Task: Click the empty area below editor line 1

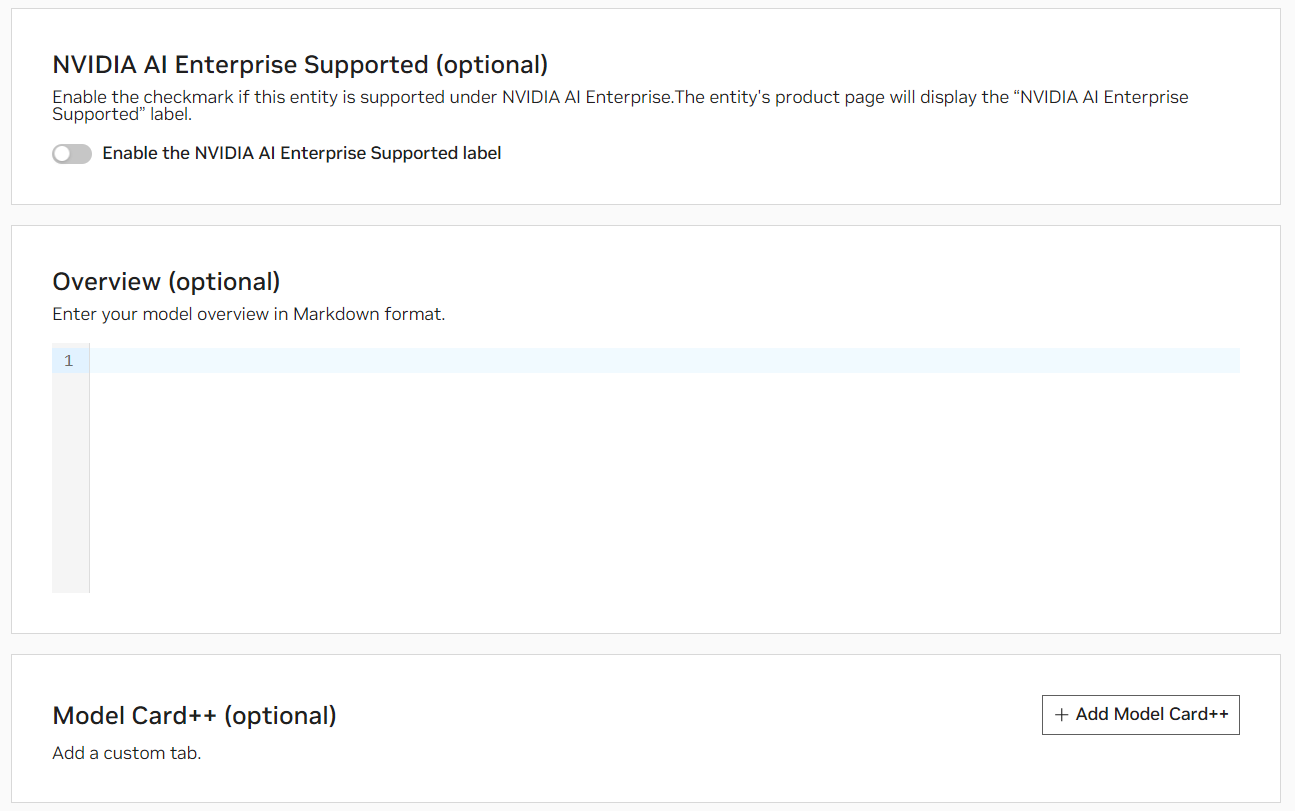Action: (660, 480)
